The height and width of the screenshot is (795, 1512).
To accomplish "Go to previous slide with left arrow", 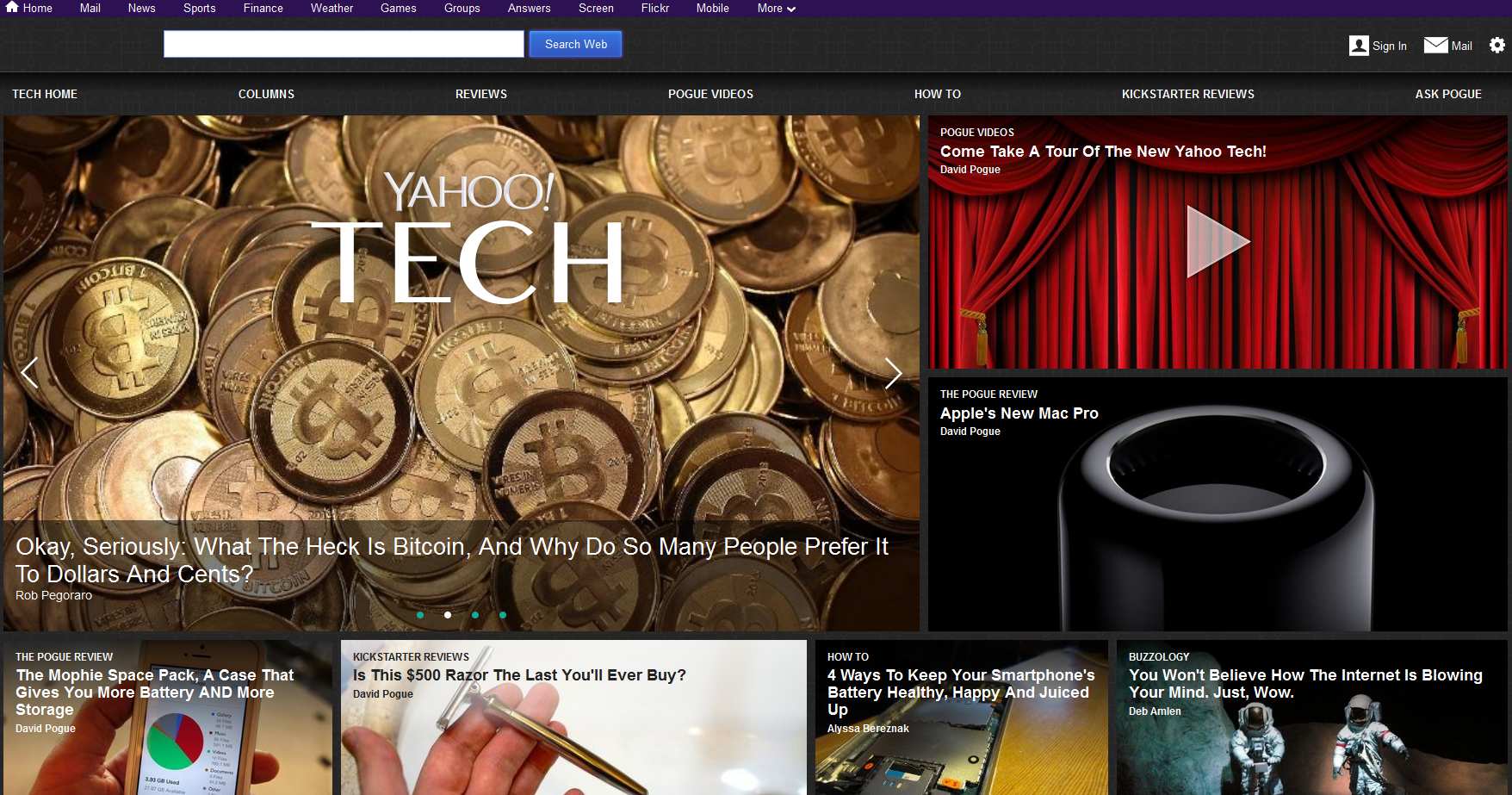I will [30, 373].
